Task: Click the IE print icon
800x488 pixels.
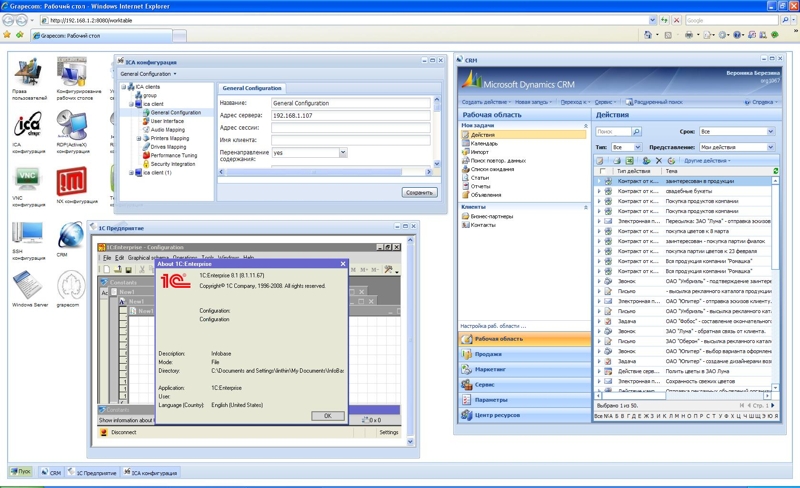Action: click(x=689, y=35)
